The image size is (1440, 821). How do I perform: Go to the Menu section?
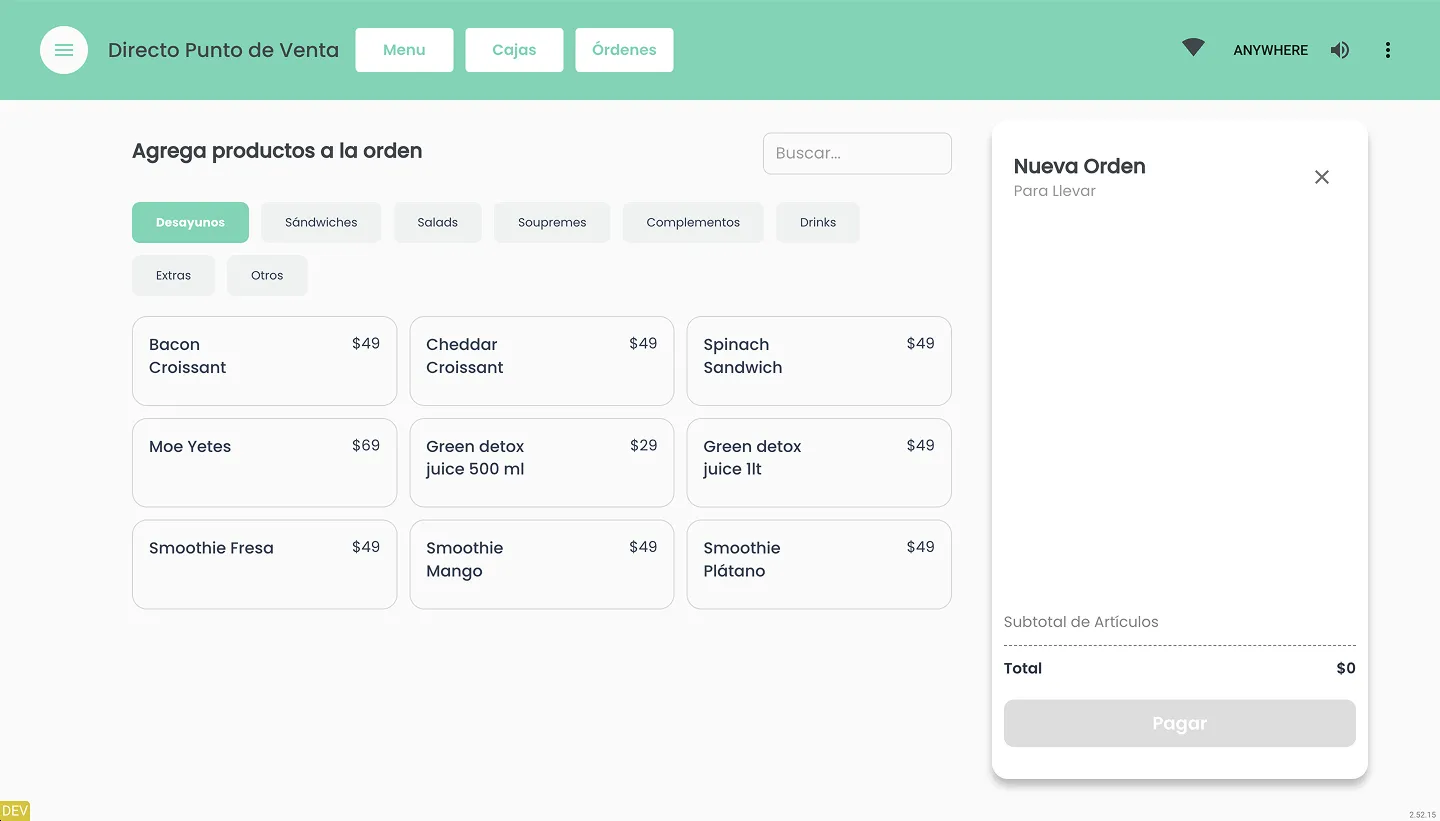pos(404,50)
